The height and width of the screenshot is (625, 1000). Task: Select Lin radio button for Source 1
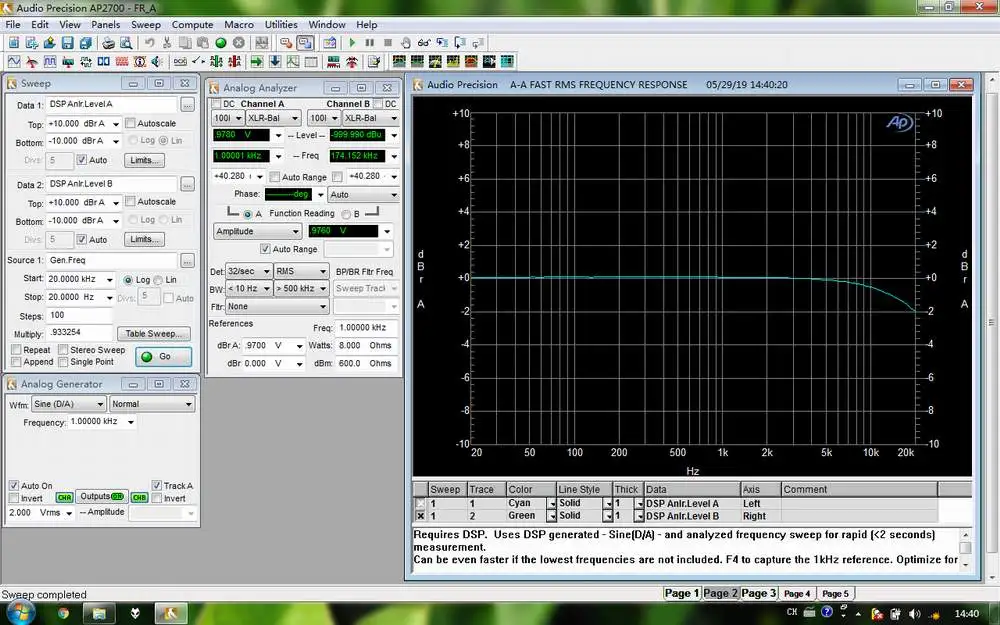158,280
